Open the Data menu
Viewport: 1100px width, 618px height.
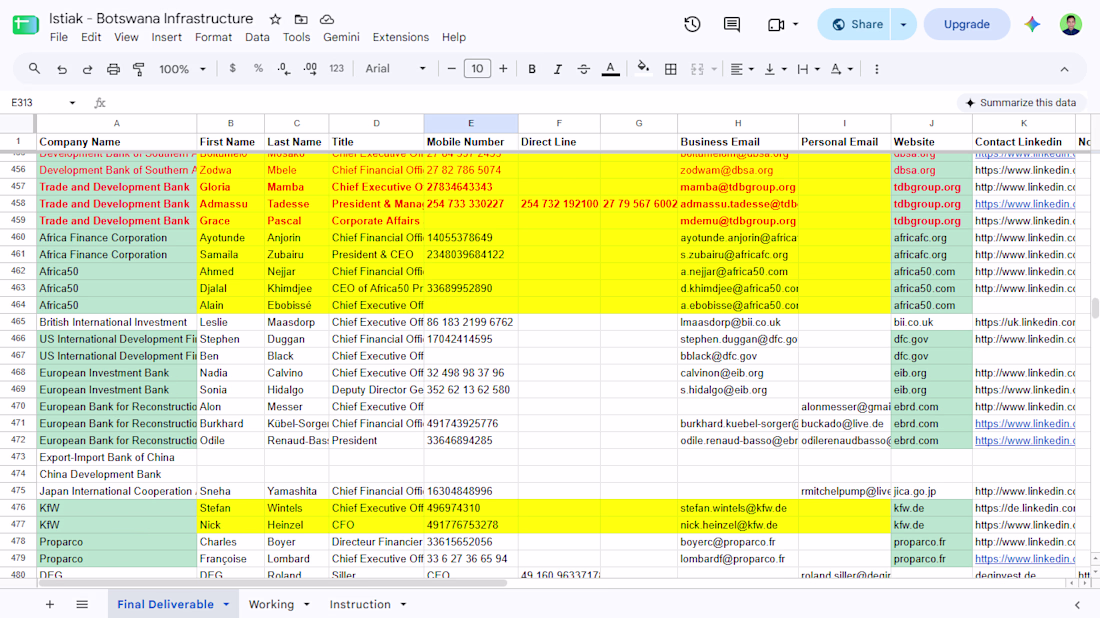(257, 37)
